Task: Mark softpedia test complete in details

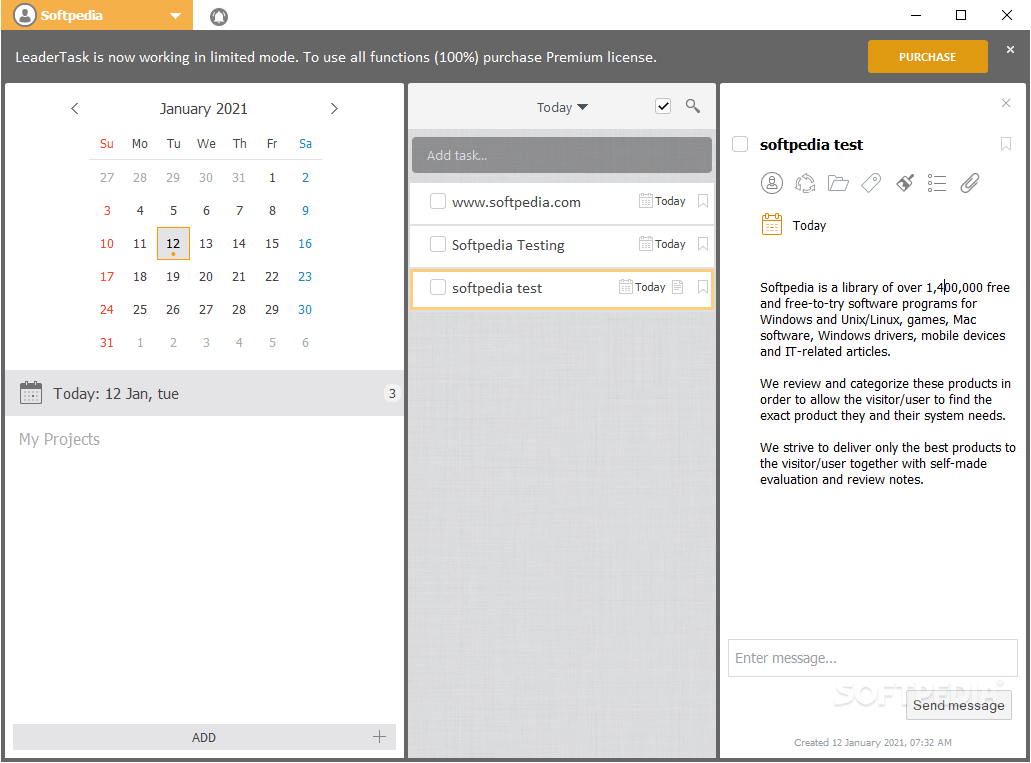Action: tap(740, 144)
